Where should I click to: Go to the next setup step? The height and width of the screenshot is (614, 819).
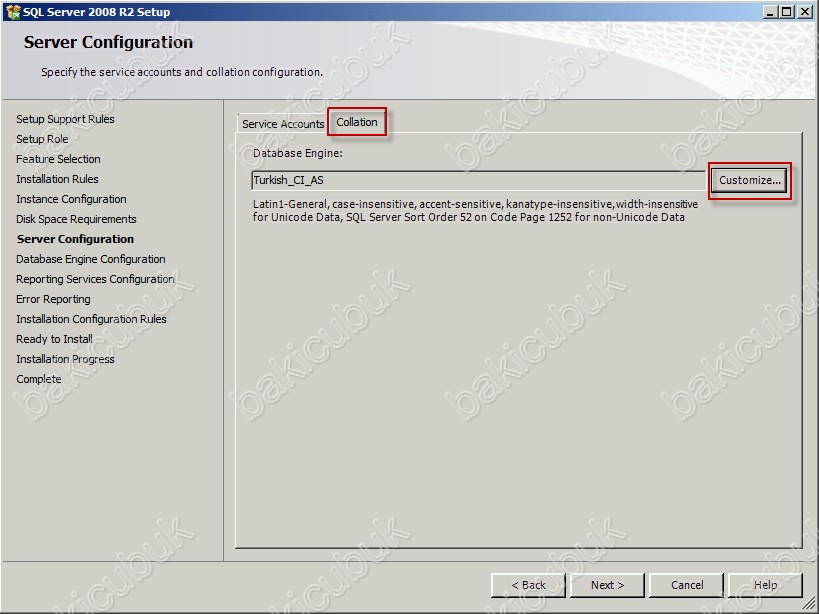point(607,585)
